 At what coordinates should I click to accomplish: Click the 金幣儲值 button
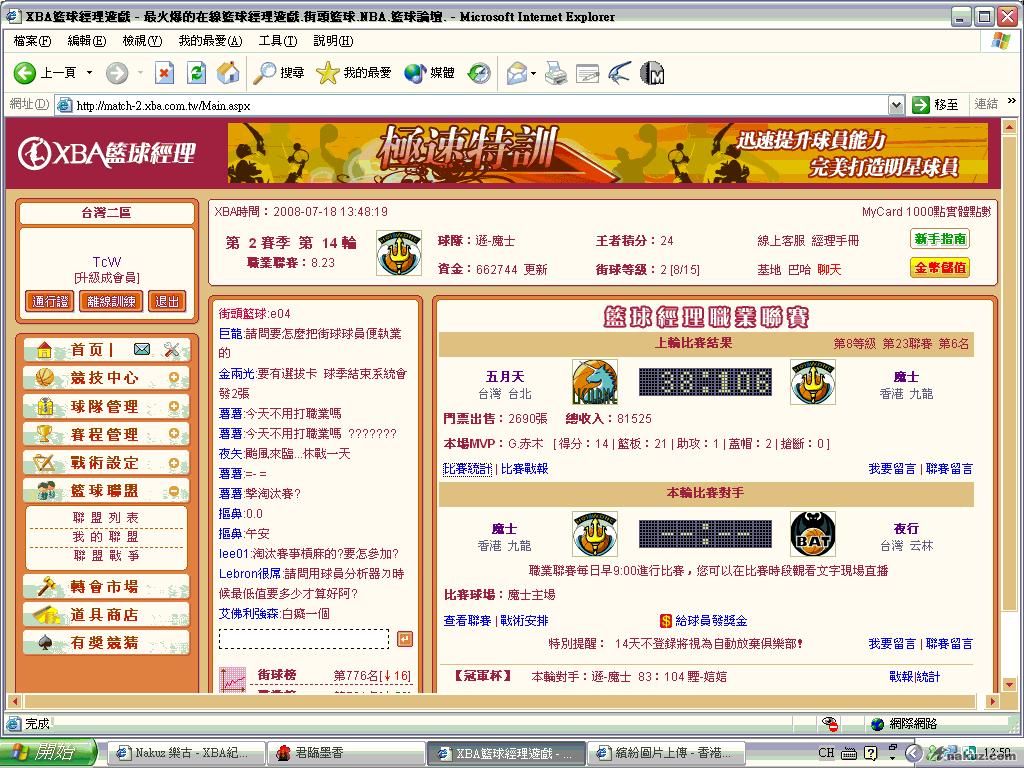click(x=940, y=268)
